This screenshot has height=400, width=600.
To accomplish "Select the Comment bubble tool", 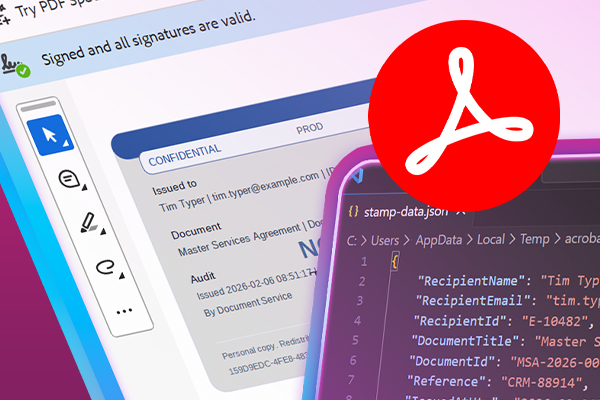I will (x=68, y=179).
